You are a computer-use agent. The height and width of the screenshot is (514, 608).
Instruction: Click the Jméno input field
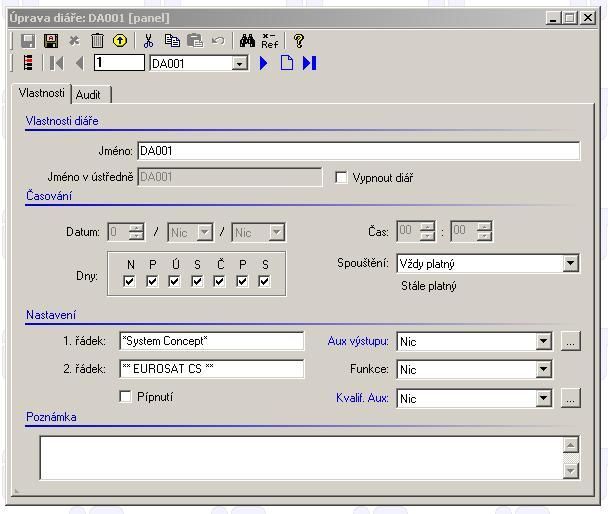point(358,151)
